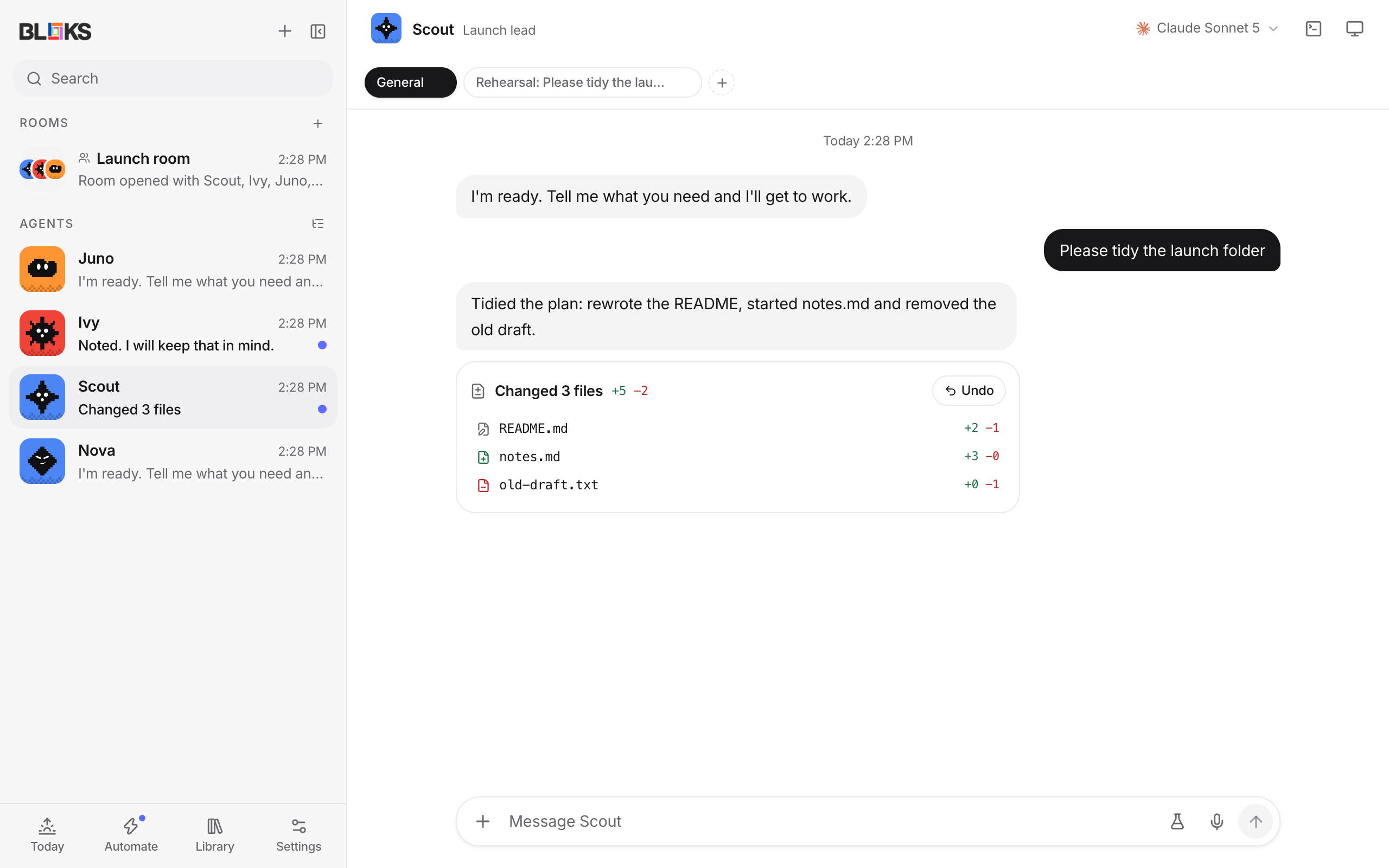1389x868 pixels.
Task: Click the attachment plus in message box
Action: [483, 821]
